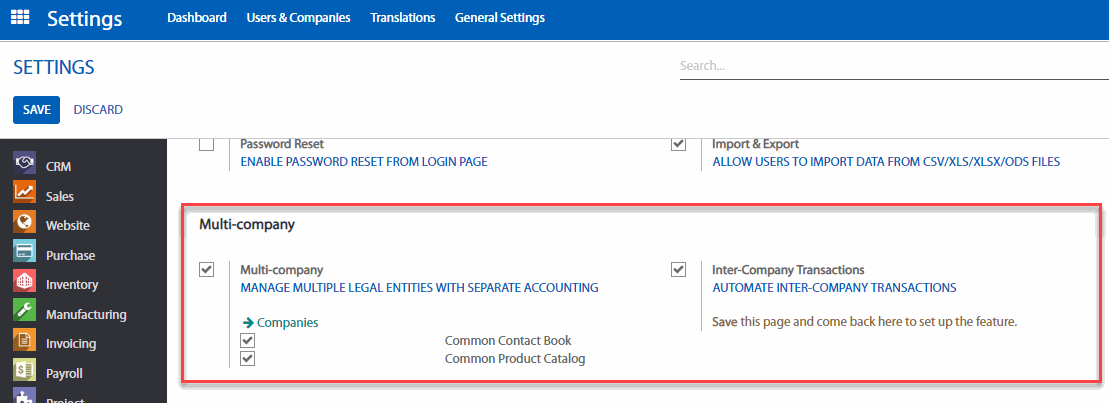Select the Website globe icon
This screenshot has height=403, width=1109.
[x=26, y=223]
